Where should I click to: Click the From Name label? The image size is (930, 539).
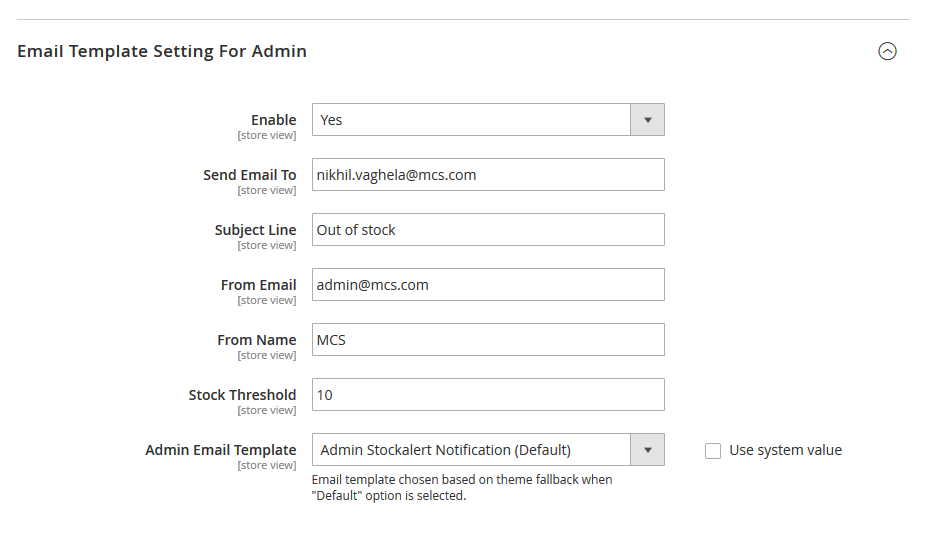256,340
